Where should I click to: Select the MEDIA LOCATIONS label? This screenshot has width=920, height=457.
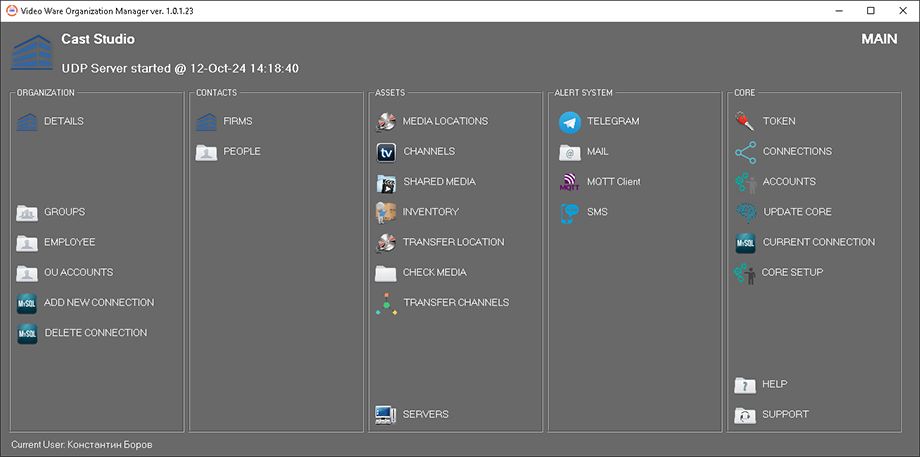click(445, 121)
